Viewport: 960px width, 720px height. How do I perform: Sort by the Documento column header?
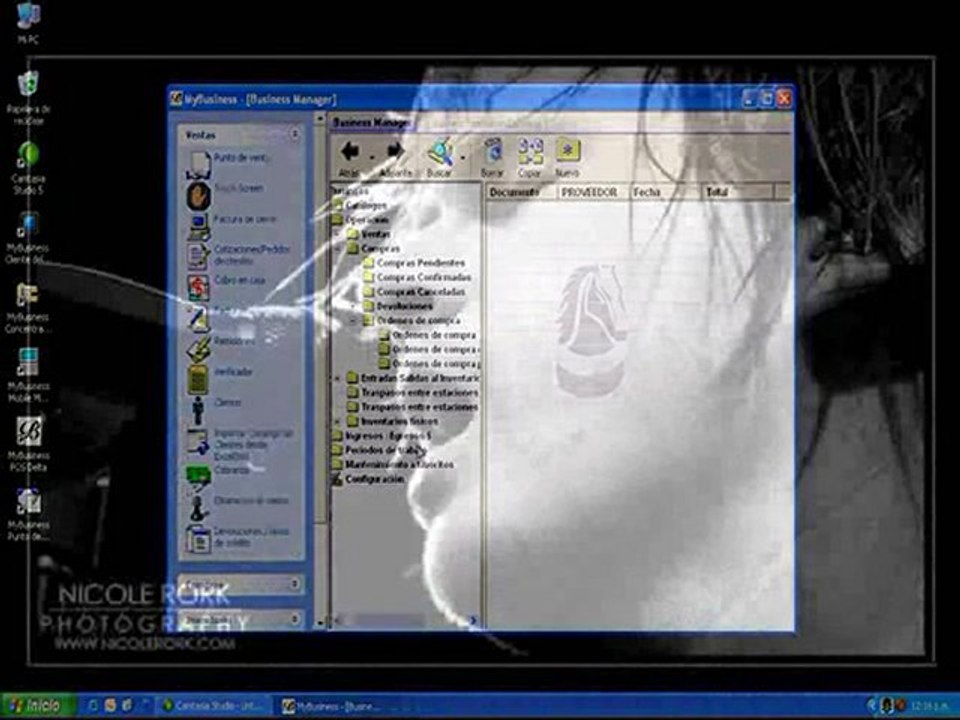click(x=522, y=192)
